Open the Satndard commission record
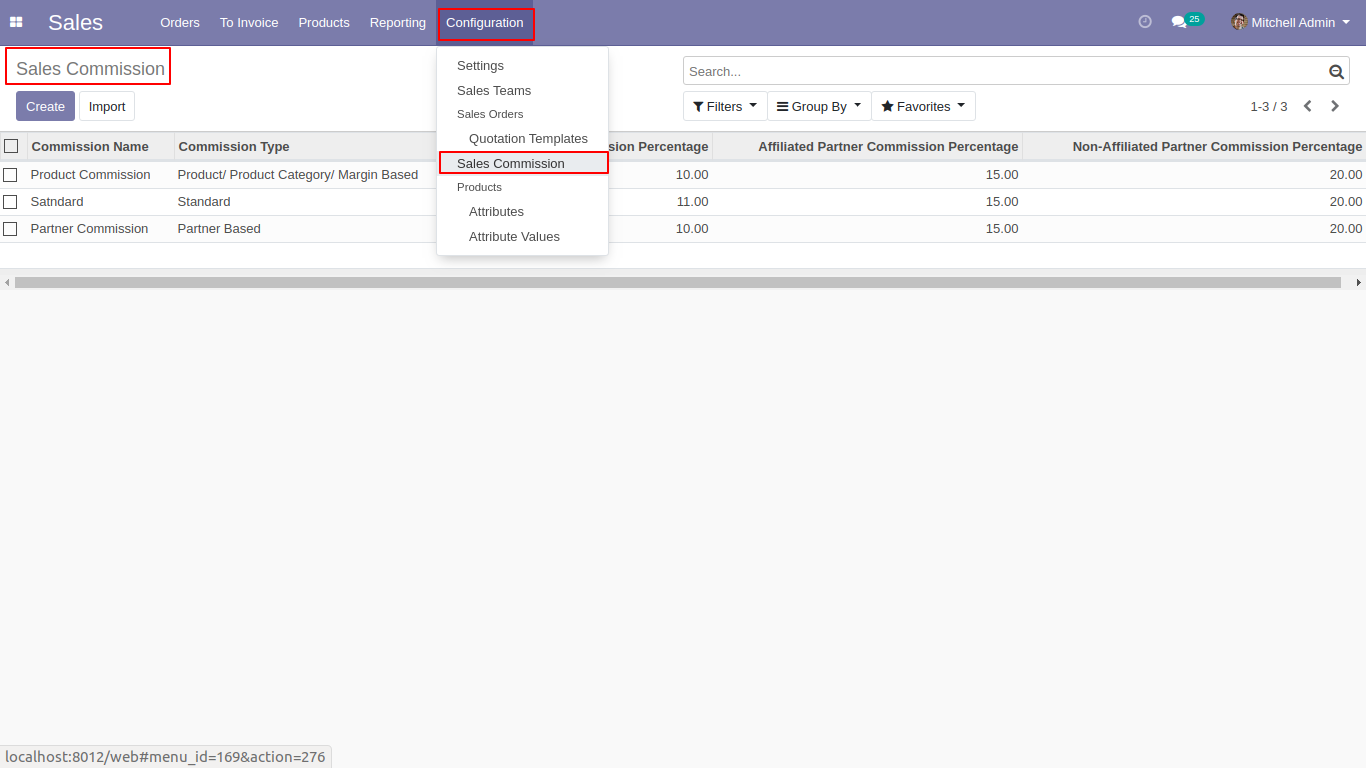This screenshot has height=768, width=1366. pos(57,202)
